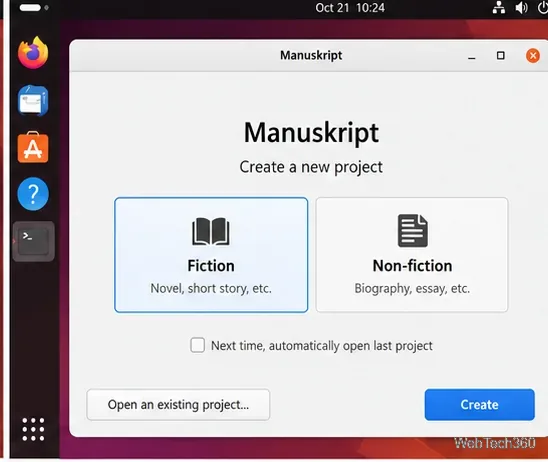Click the open book Fiction icon
Viewport: 548px width, 462px height.
[x=211, y=231]
